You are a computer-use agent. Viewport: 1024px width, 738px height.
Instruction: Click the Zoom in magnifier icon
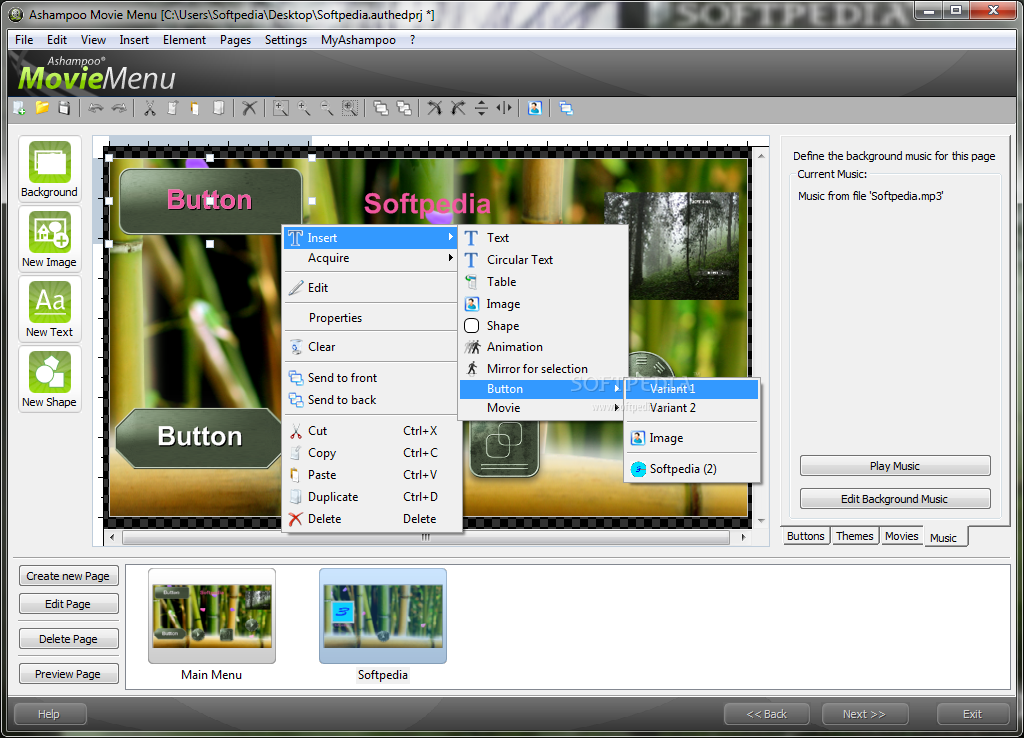coord(304,108)
